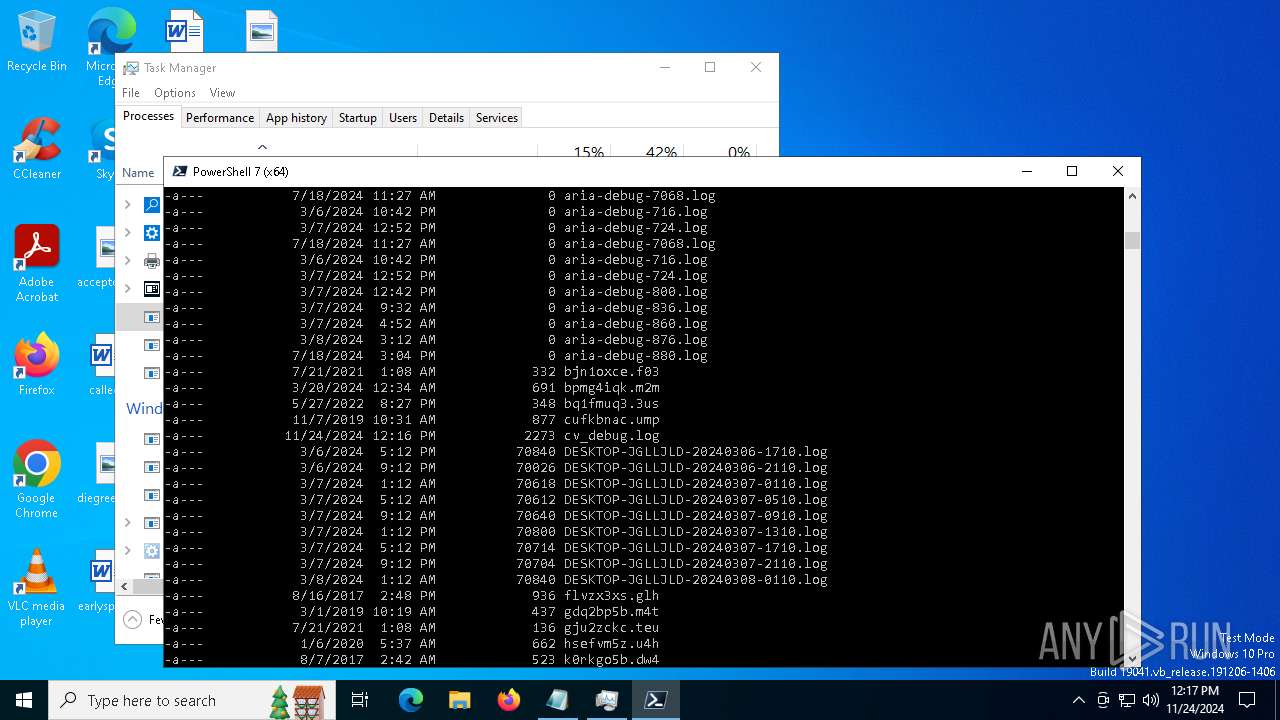Screen dimensions: 1280x720
Task: Select the 'earlysp…' Word document on desktop
Action: pyautogui.click(x=100, y=580)
